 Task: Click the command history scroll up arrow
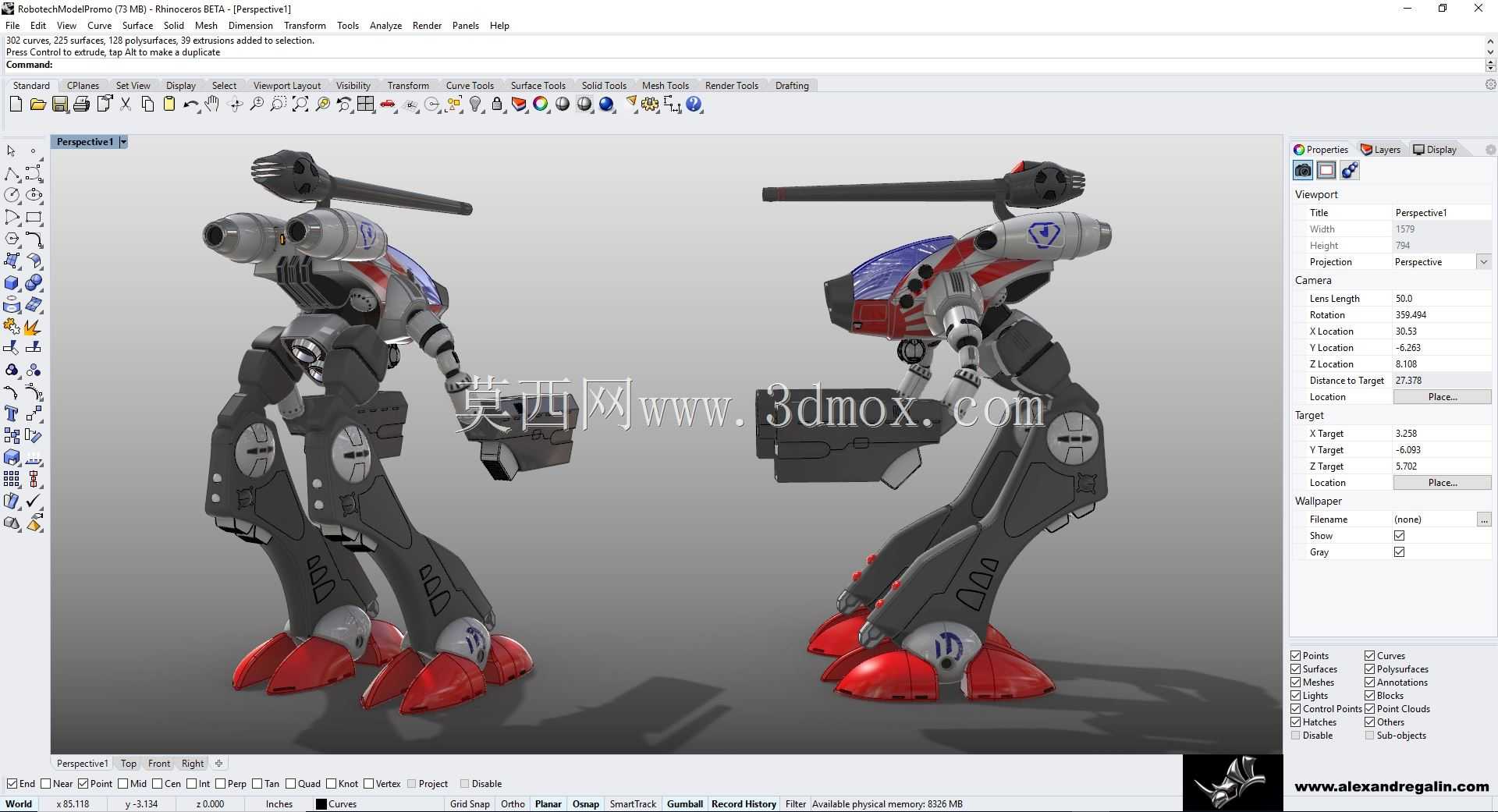coord(1491,41)
